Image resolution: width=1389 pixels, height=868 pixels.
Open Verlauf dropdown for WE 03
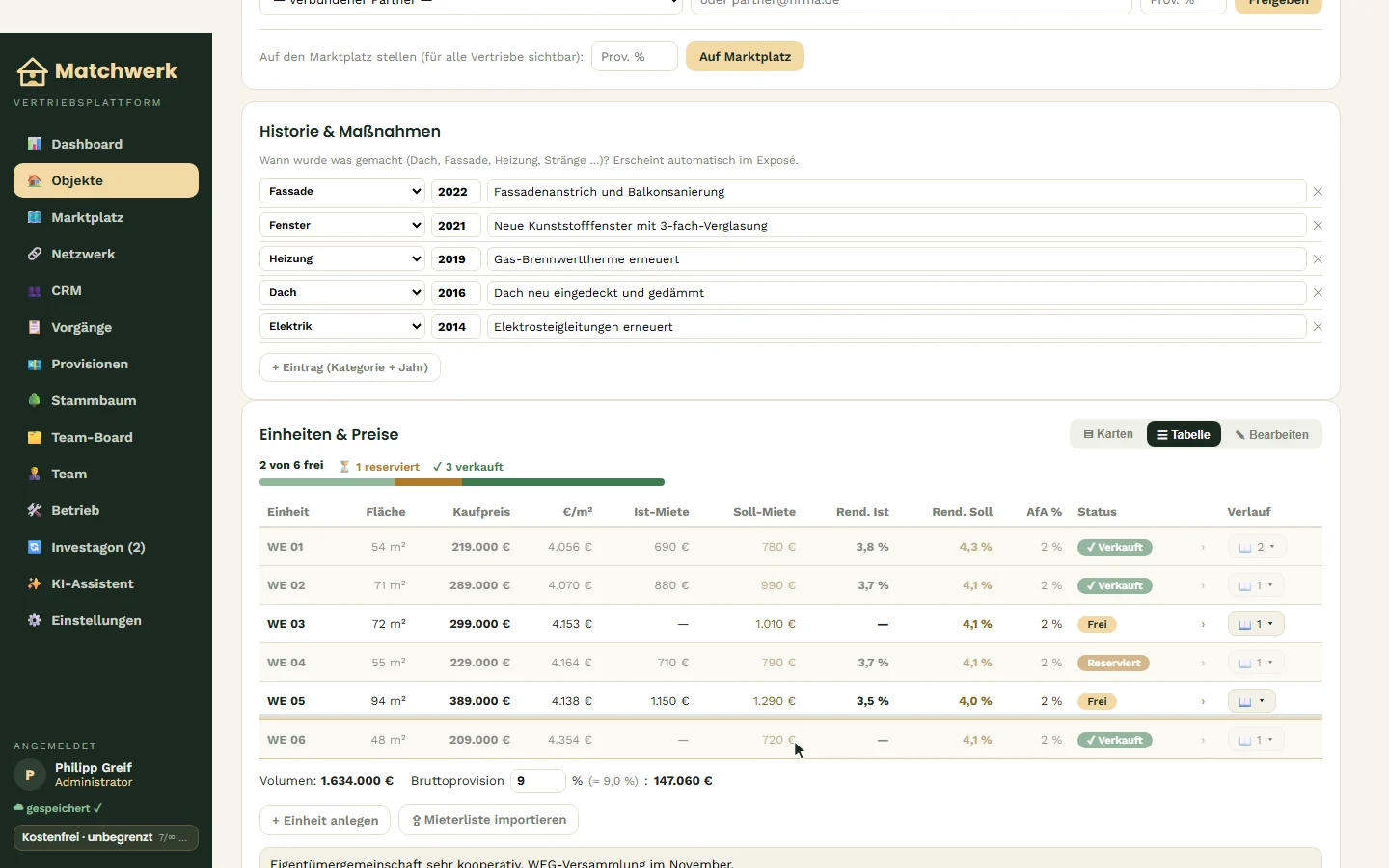(1256, 624)
